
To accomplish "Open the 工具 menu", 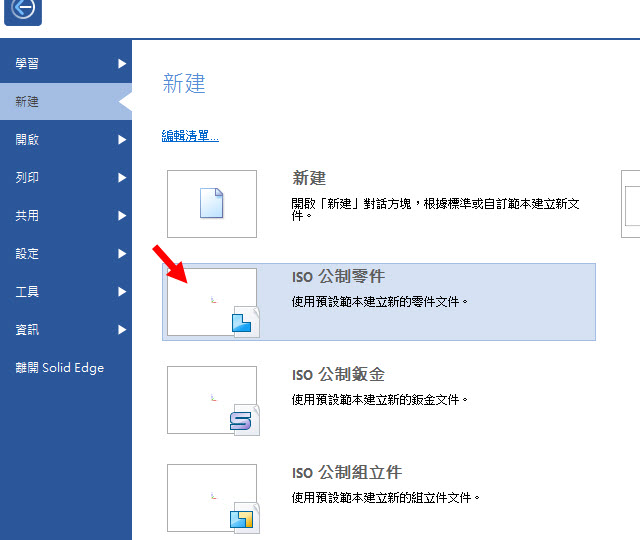I will point(66,291).
